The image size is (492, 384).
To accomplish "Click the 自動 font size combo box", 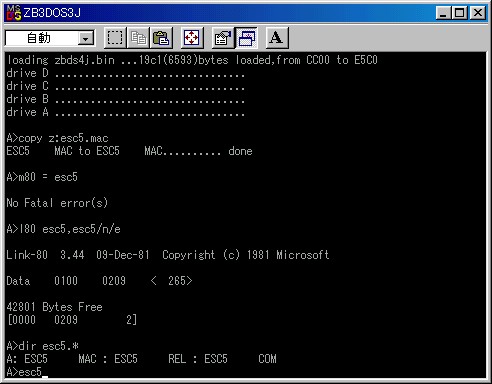I will coord(49,38).
